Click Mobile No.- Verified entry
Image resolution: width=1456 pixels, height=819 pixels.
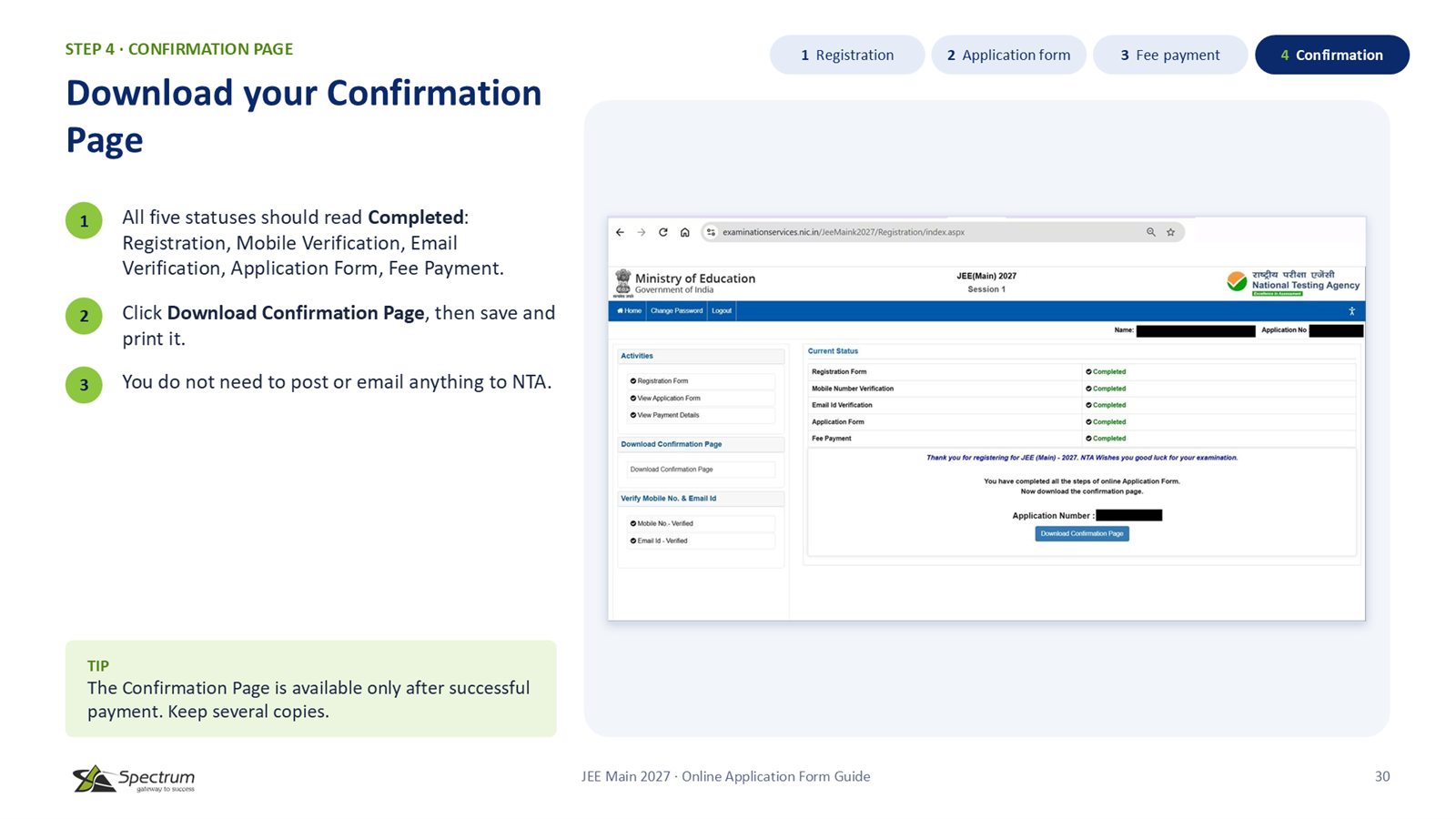[701, 524]
